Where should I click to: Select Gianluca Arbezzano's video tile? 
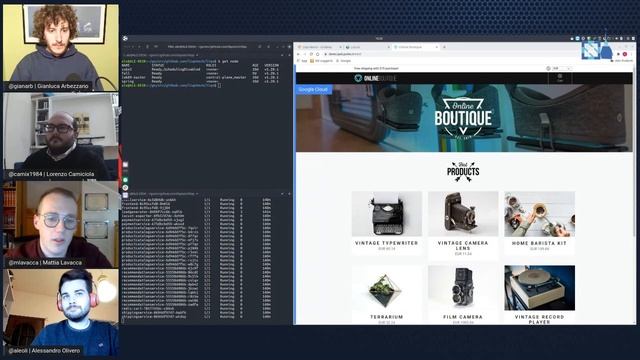[x=61, y=47]
